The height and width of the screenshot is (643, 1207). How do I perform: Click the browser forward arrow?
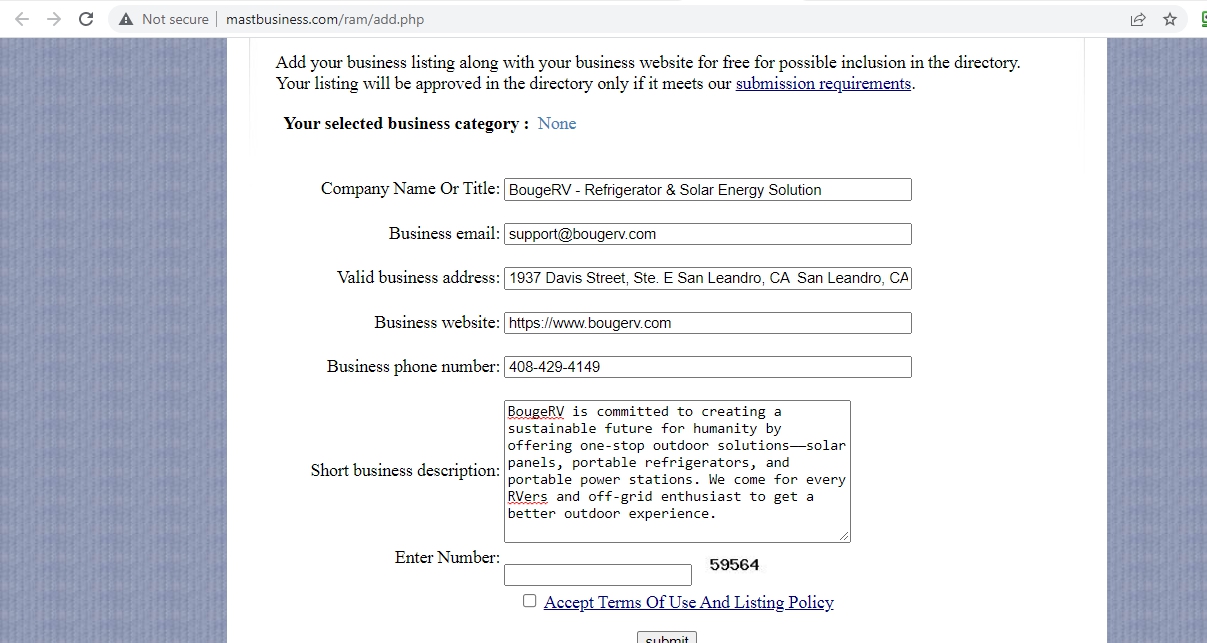pos(54,19)
